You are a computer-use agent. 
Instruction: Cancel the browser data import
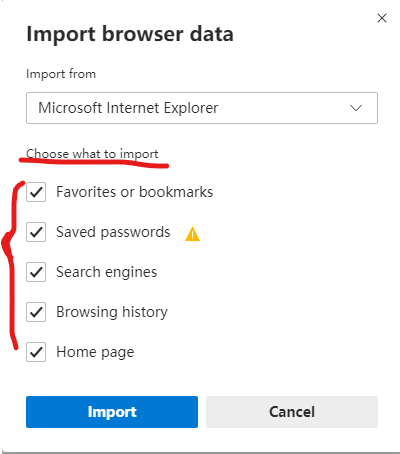click(292, 412)
